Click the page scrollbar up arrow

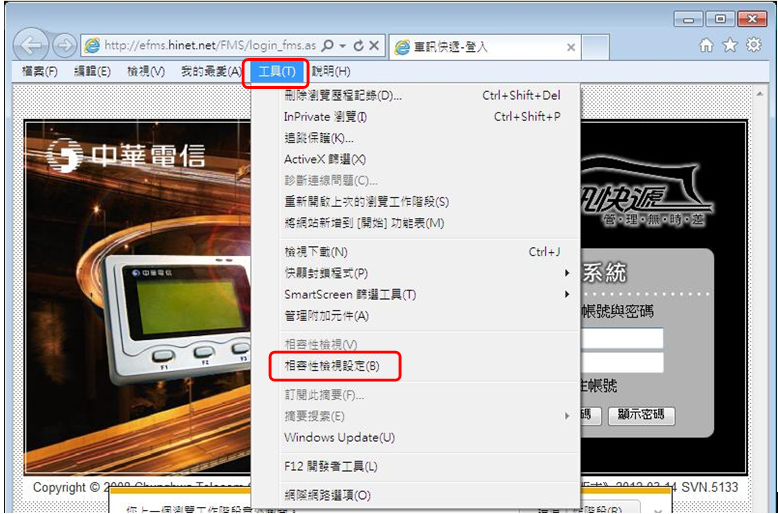click(x=759, y=93)
